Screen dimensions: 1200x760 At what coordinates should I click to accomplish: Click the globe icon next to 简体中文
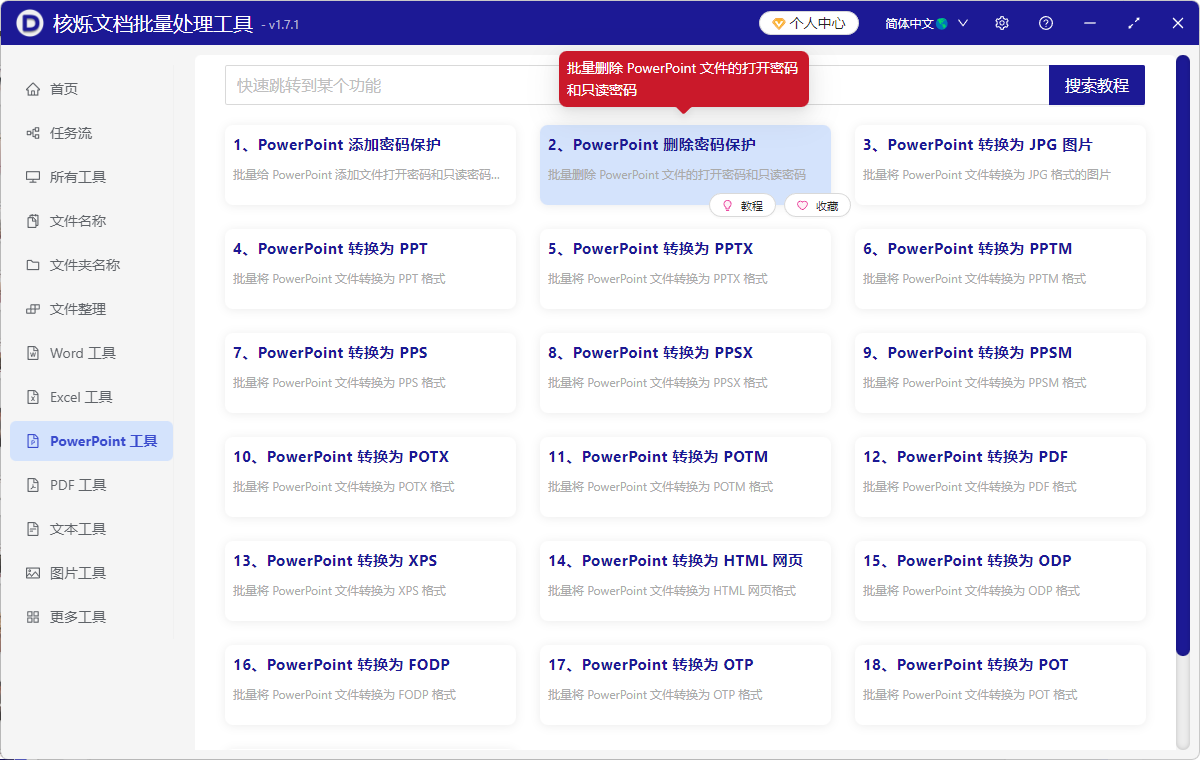942,23
